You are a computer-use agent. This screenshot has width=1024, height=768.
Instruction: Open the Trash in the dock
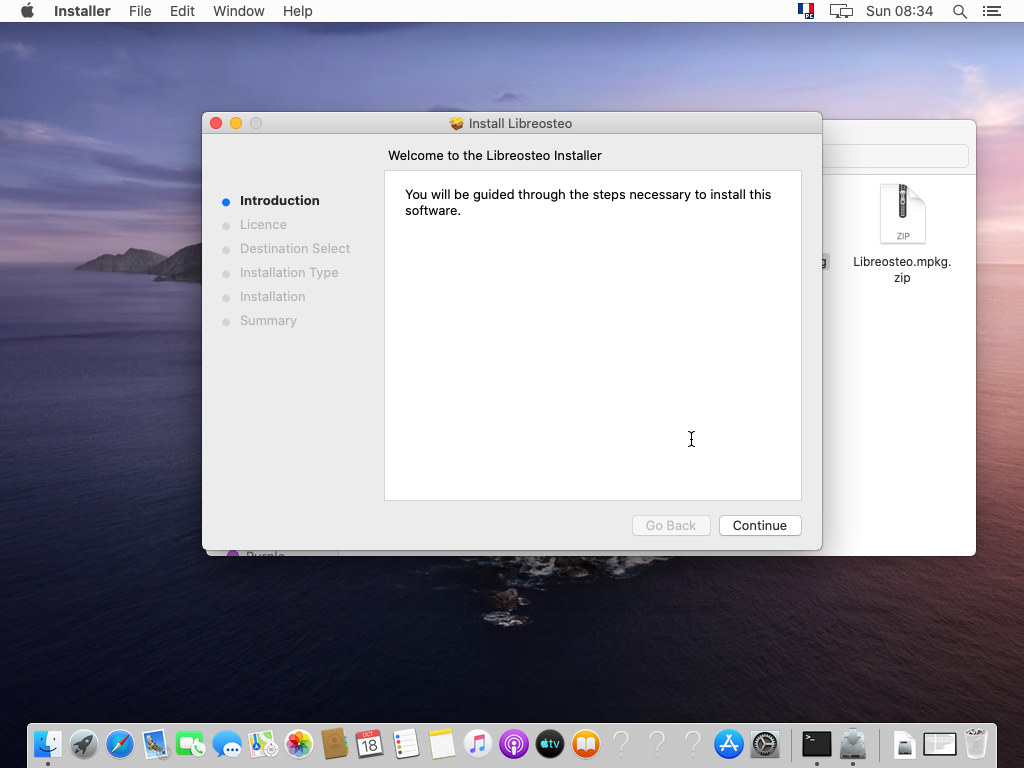pyautogui.click(x=976, y=744)
